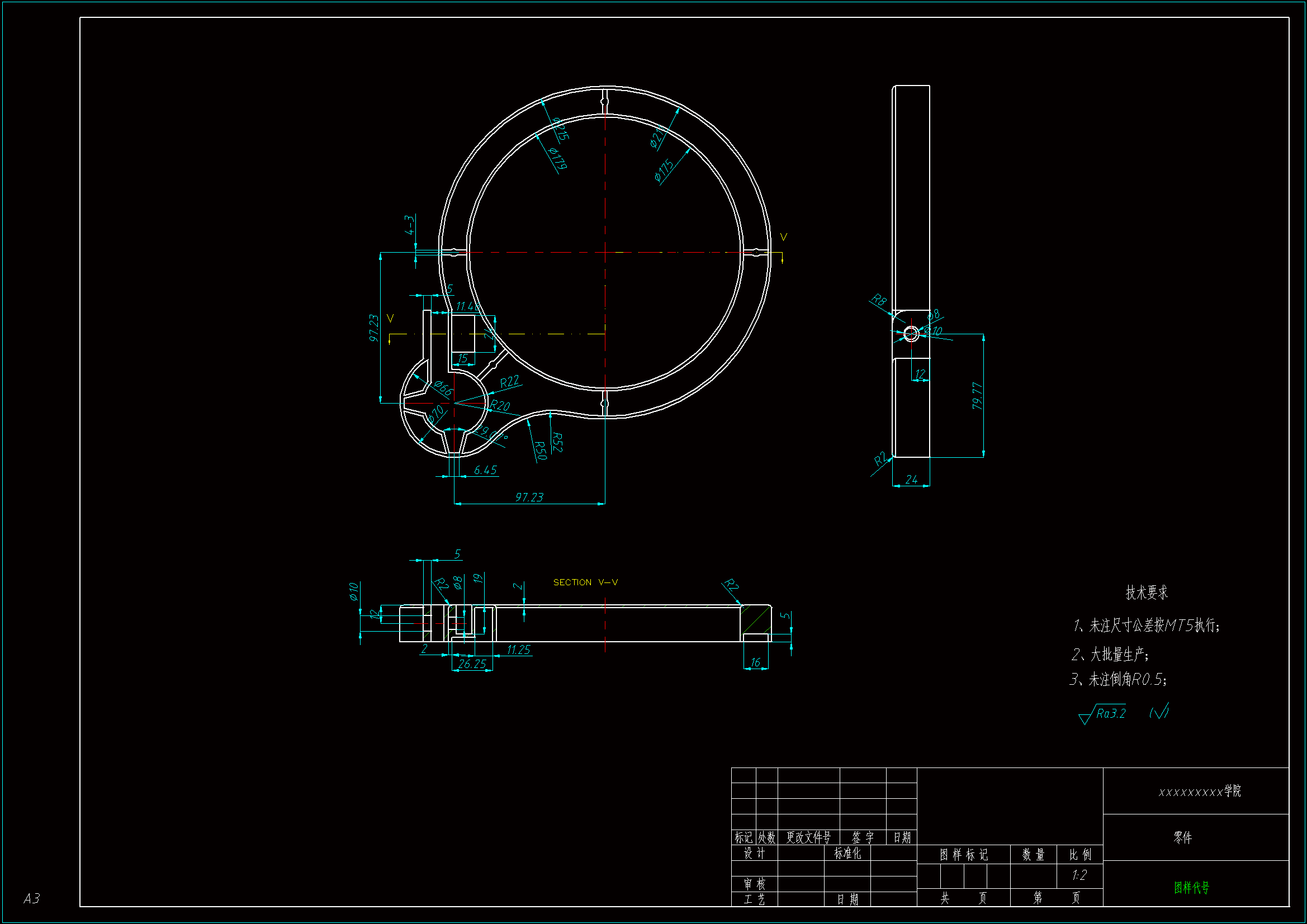Viewport: 1307px width, 924px height.
Task: Select the horizontal 97.23 dimension below the main view
Action: point(529,497)
